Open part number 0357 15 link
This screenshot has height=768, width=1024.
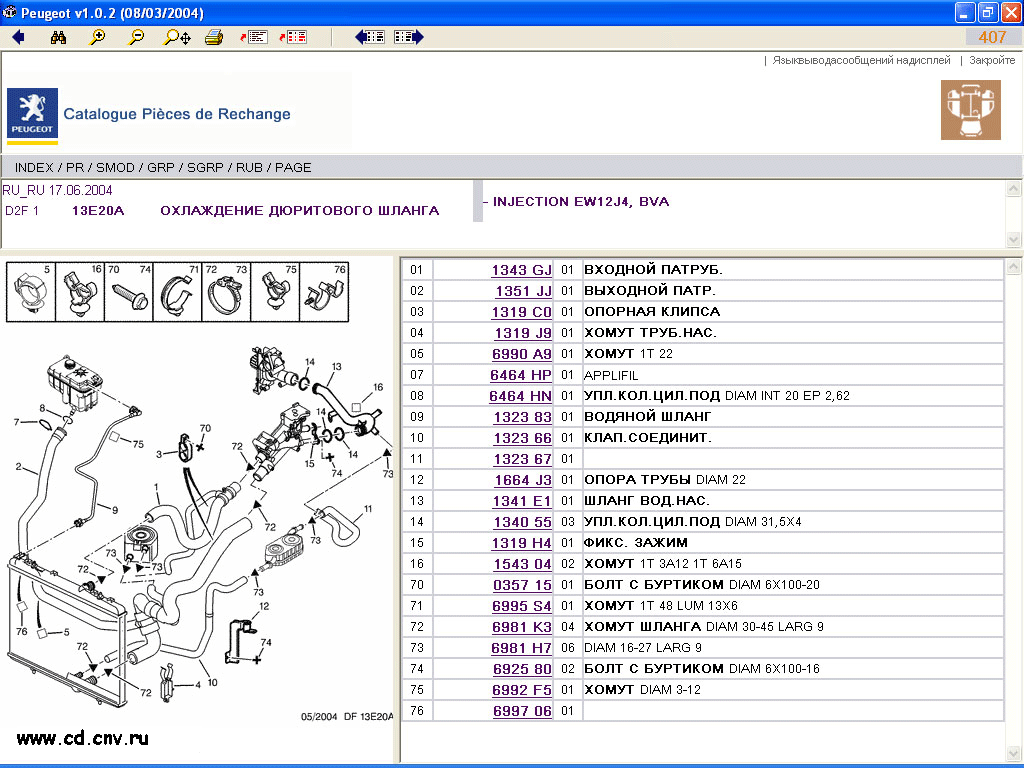coord(522,585)
